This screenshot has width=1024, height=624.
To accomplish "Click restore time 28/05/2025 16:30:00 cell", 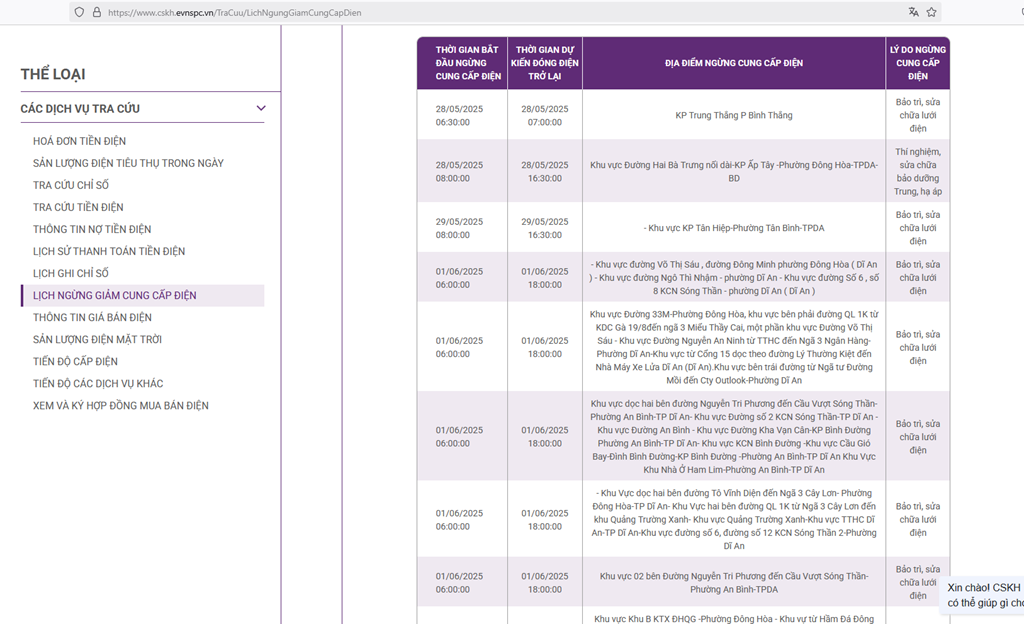I will point(545,172).
